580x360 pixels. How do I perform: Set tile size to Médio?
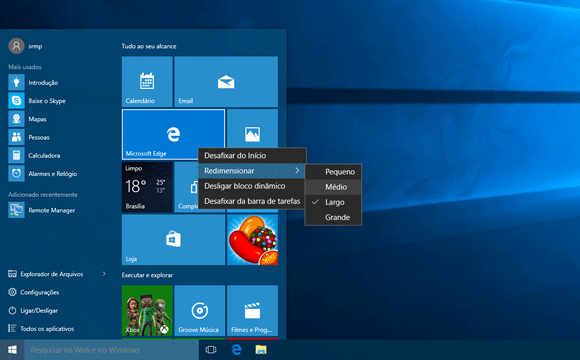[x=333, y=187]
